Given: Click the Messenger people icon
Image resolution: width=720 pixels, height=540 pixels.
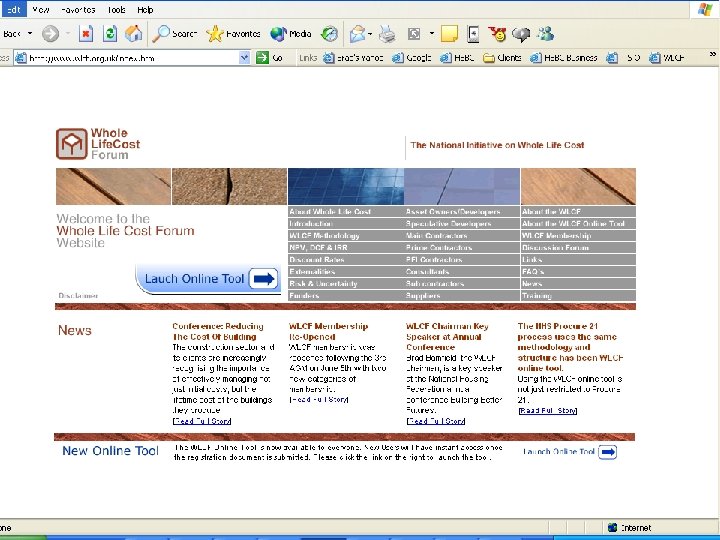Looking at the screenshot, I should [546, 34].
